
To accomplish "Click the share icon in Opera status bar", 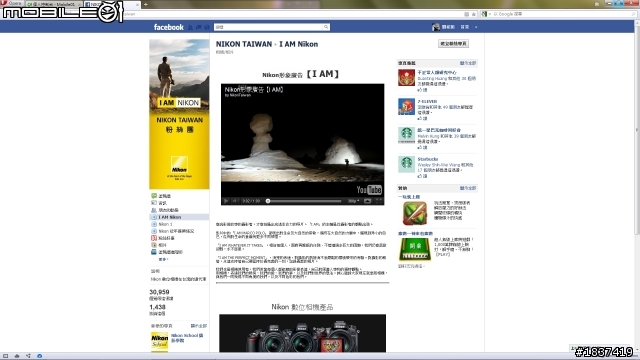I will click(x=28, y=356).
